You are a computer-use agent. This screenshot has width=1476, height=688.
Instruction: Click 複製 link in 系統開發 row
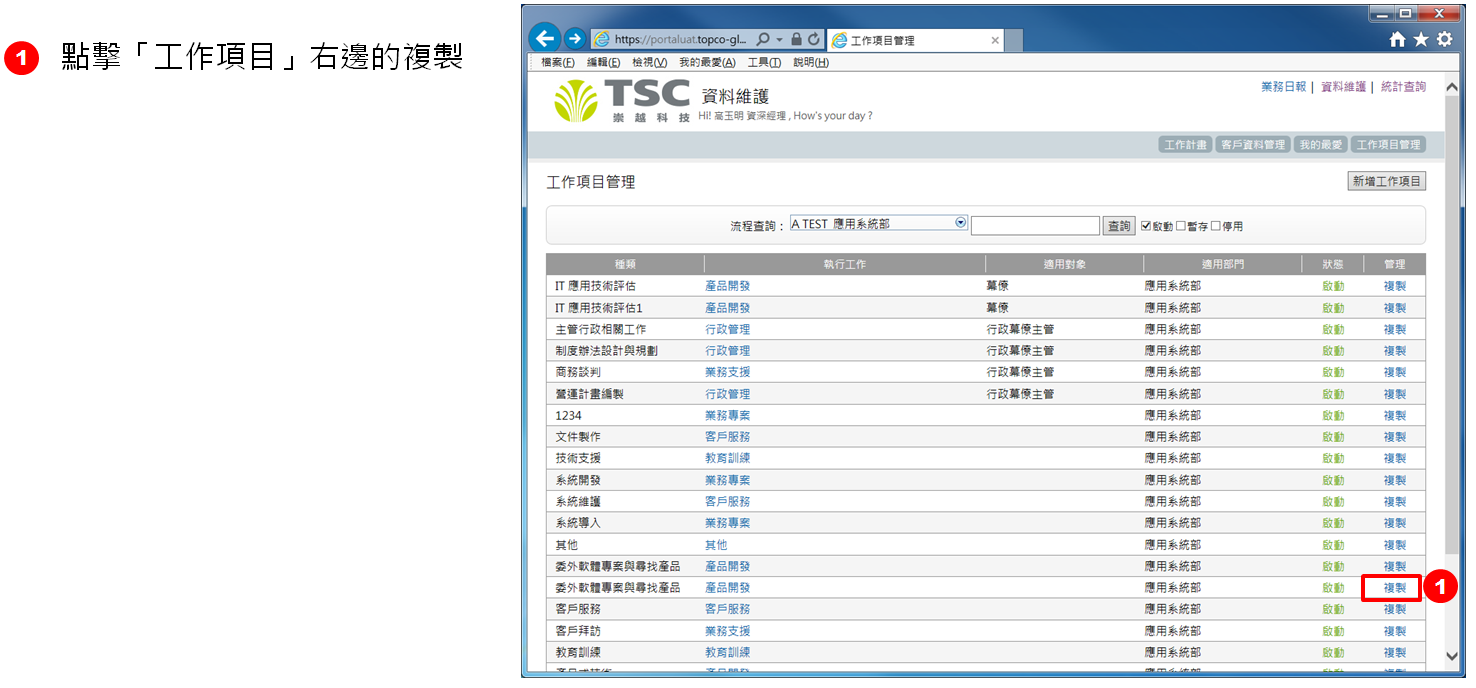(x=1394, y=480)
